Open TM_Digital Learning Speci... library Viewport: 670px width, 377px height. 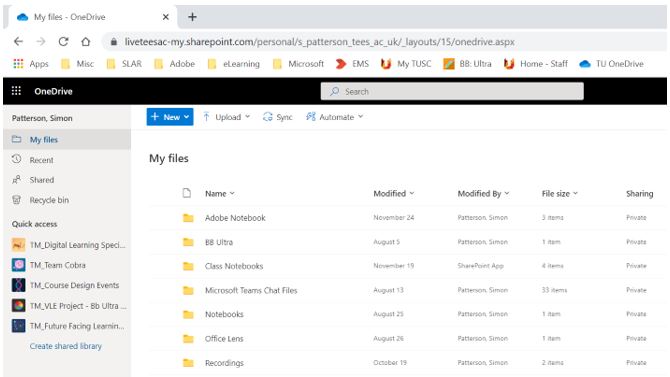tap(68, 245)
